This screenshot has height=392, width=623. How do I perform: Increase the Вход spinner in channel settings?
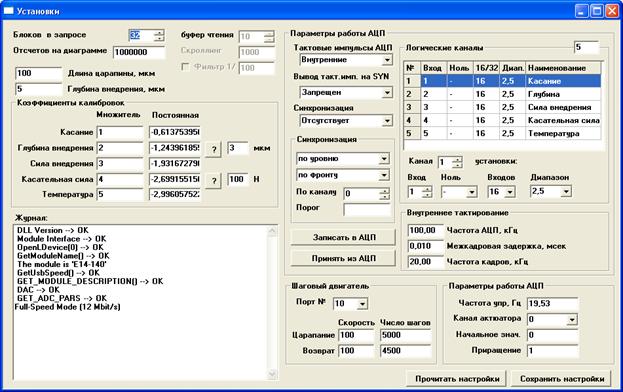tap(427, 189)
